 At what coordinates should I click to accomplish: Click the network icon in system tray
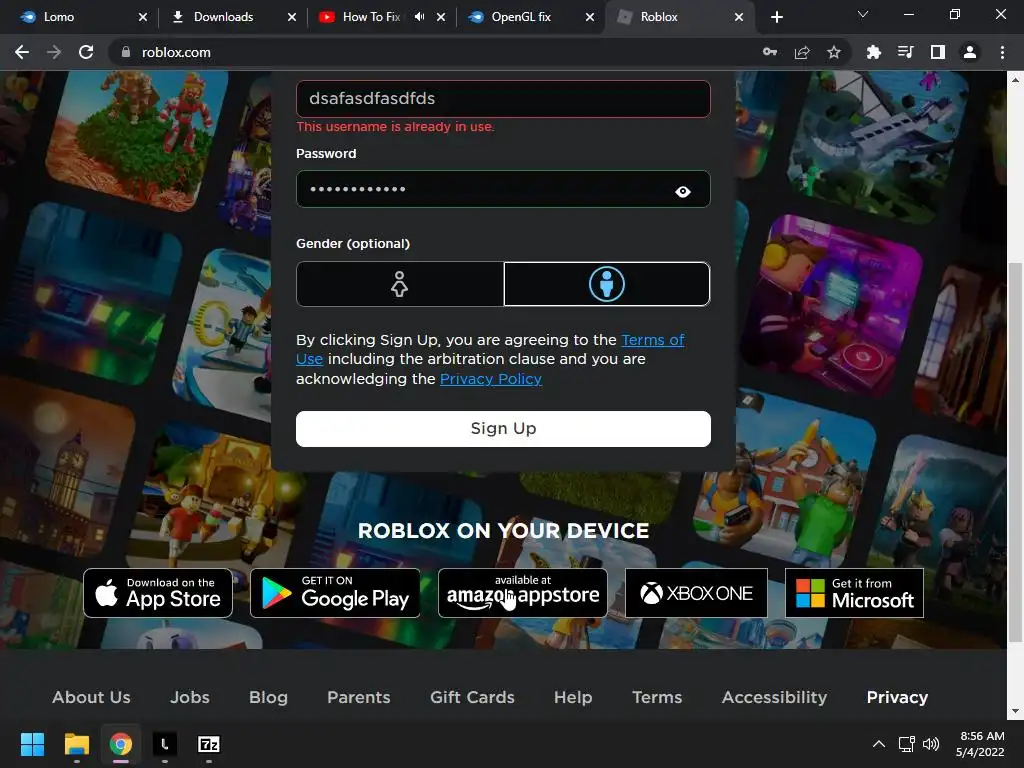906,744
